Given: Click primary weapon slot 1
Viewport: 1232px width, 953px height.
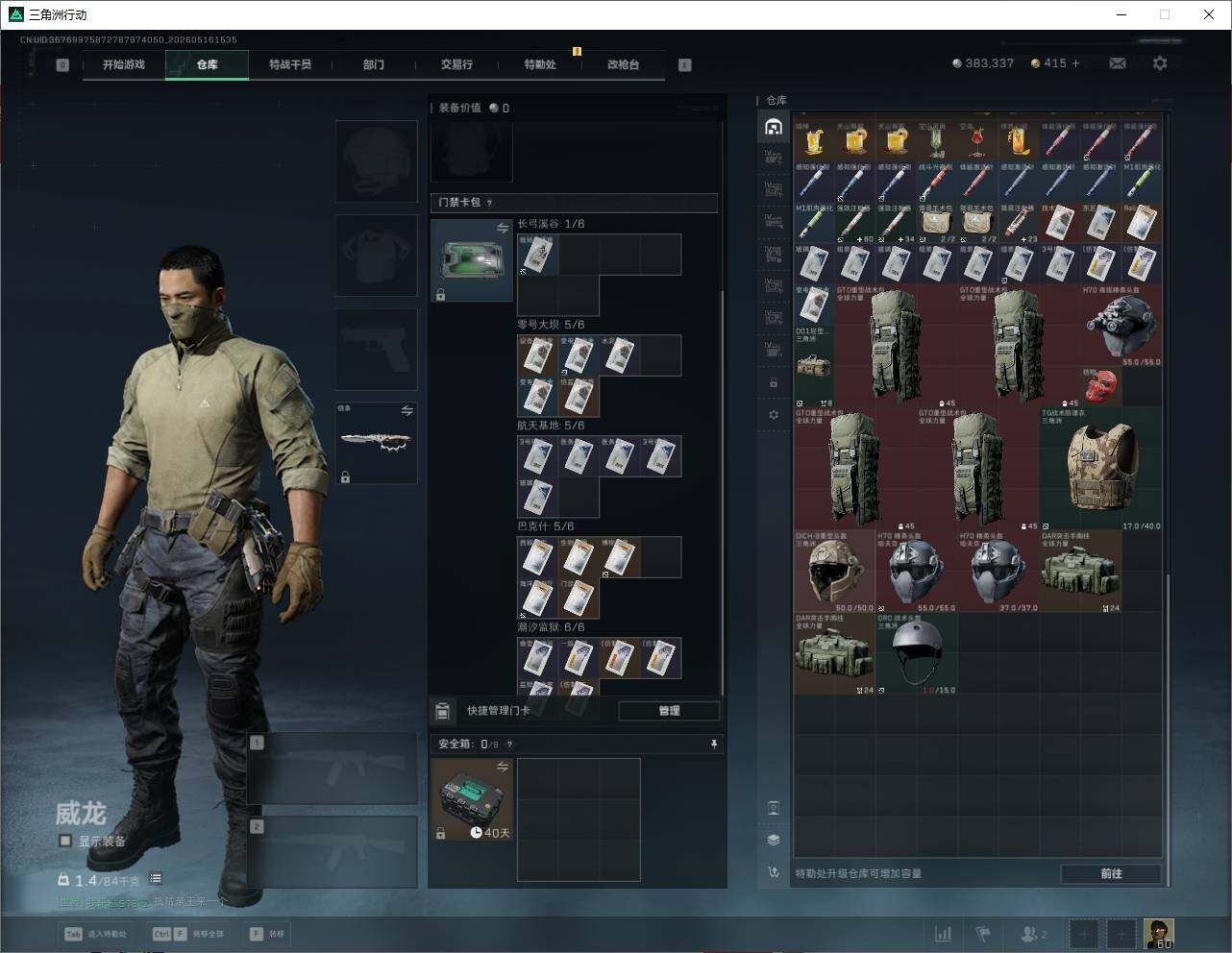Looking at the screenshot, I should tap(333, 769).
